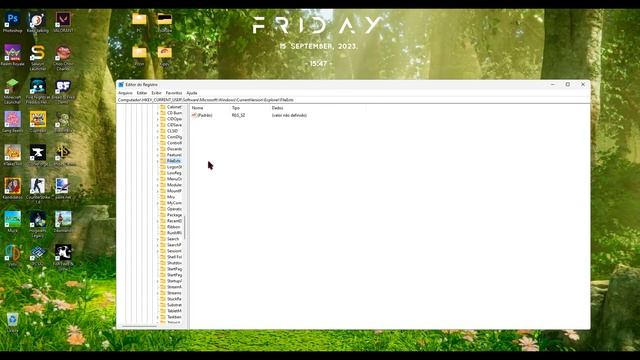Expand the CLSID registry key

pos(158,131)
